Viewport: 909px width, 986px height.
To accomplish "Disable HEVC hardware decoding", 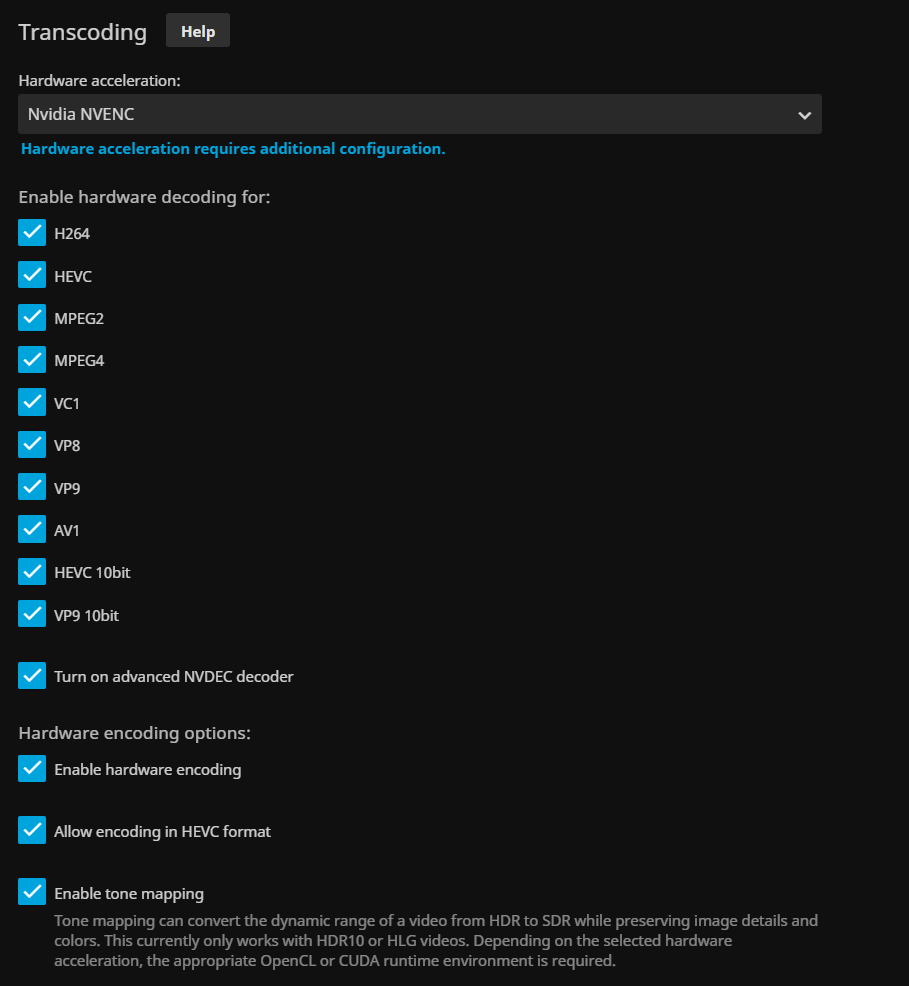I will pyautogui.click(x=32, y=275).
